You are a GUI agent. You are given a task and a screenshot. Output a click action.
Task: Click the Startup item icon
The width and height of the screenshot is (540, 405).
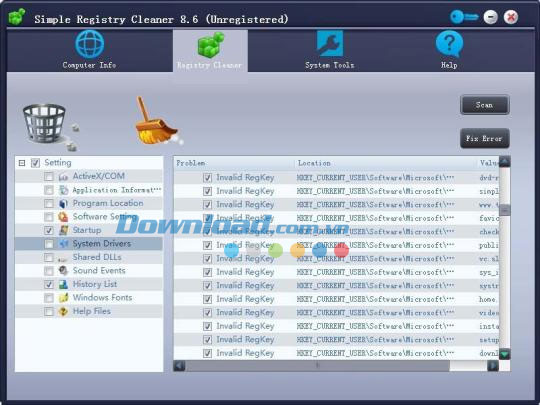tap(63, 230)
